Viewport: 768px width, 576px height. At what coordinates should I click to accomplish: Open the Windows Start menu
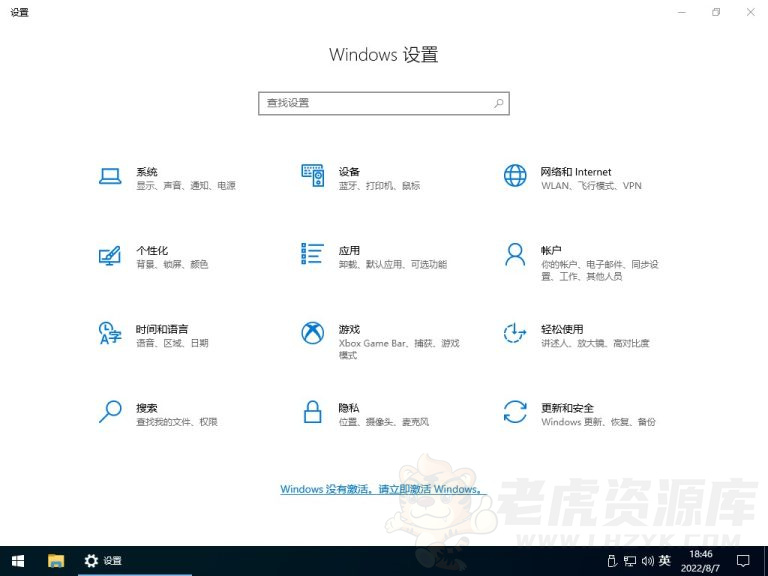[18, 561]
